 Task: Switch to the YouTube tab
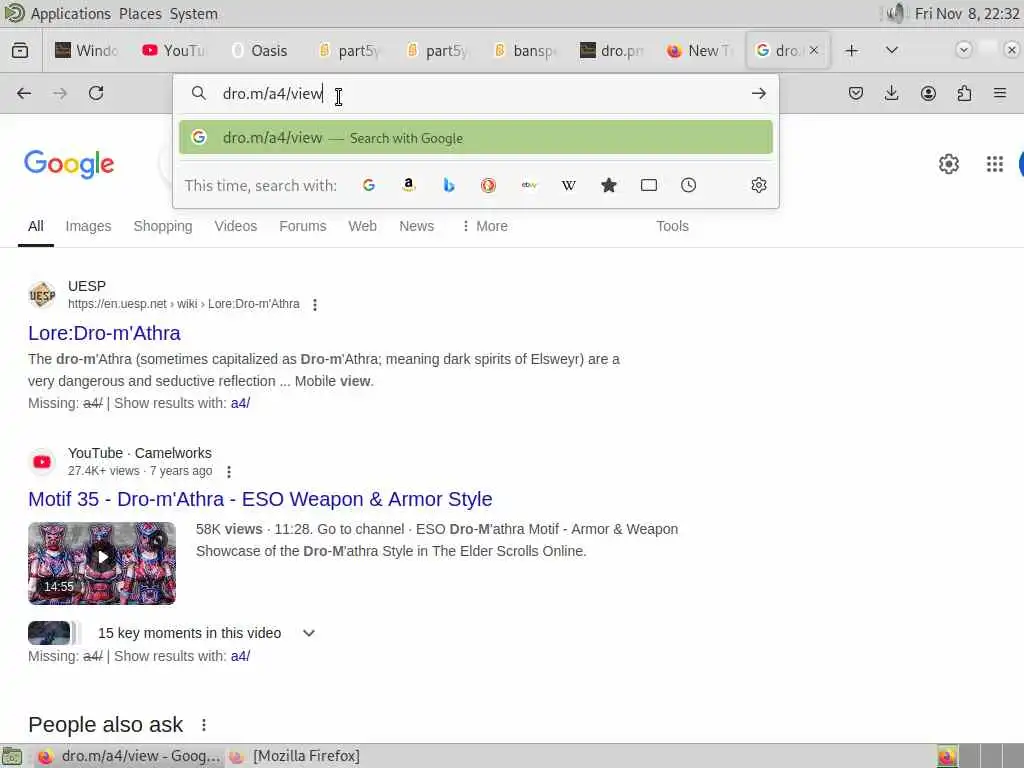point(174,50)
